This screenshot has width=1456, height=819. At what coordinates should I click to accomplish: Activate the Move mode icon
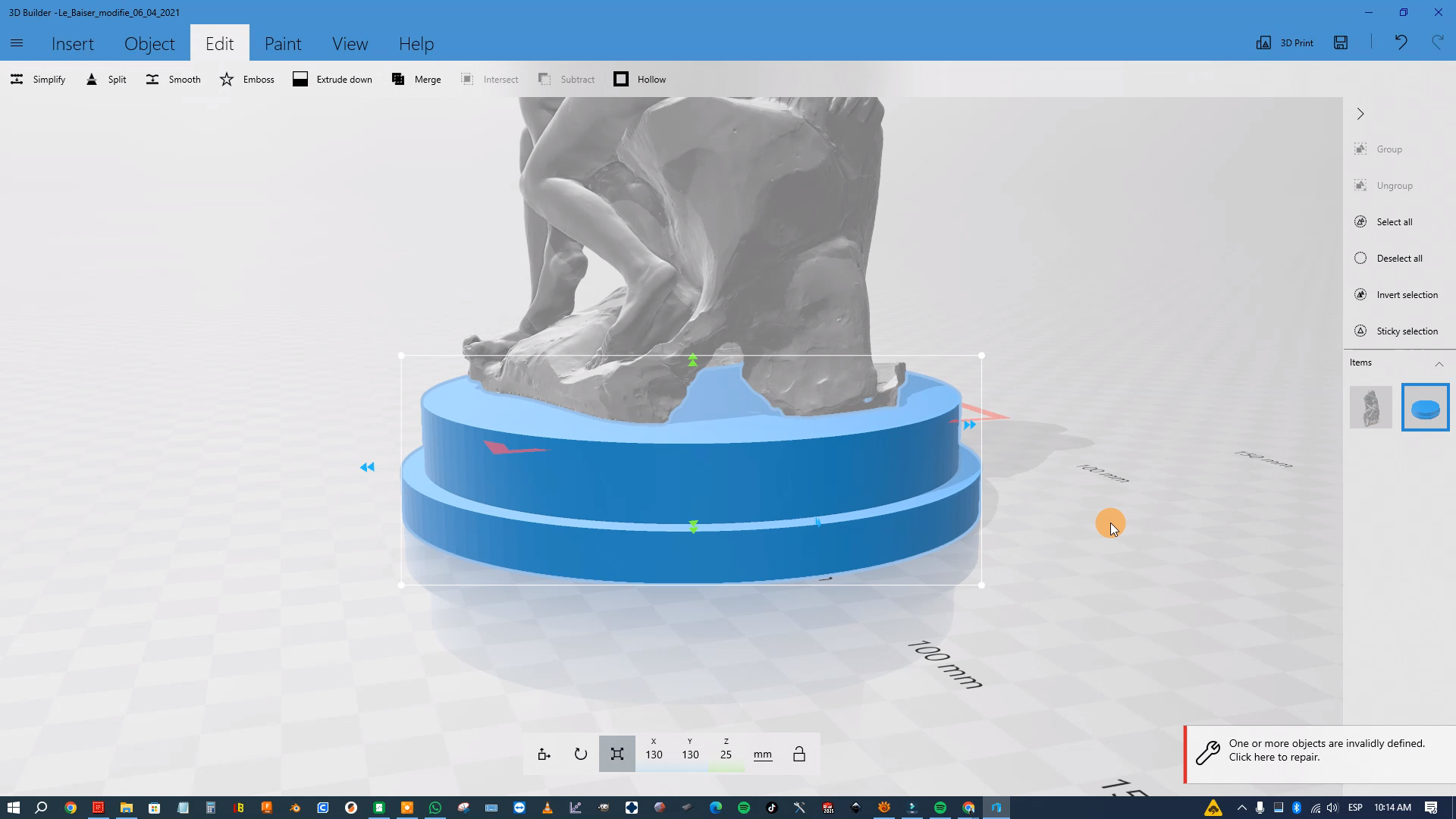tap(544, 754)
